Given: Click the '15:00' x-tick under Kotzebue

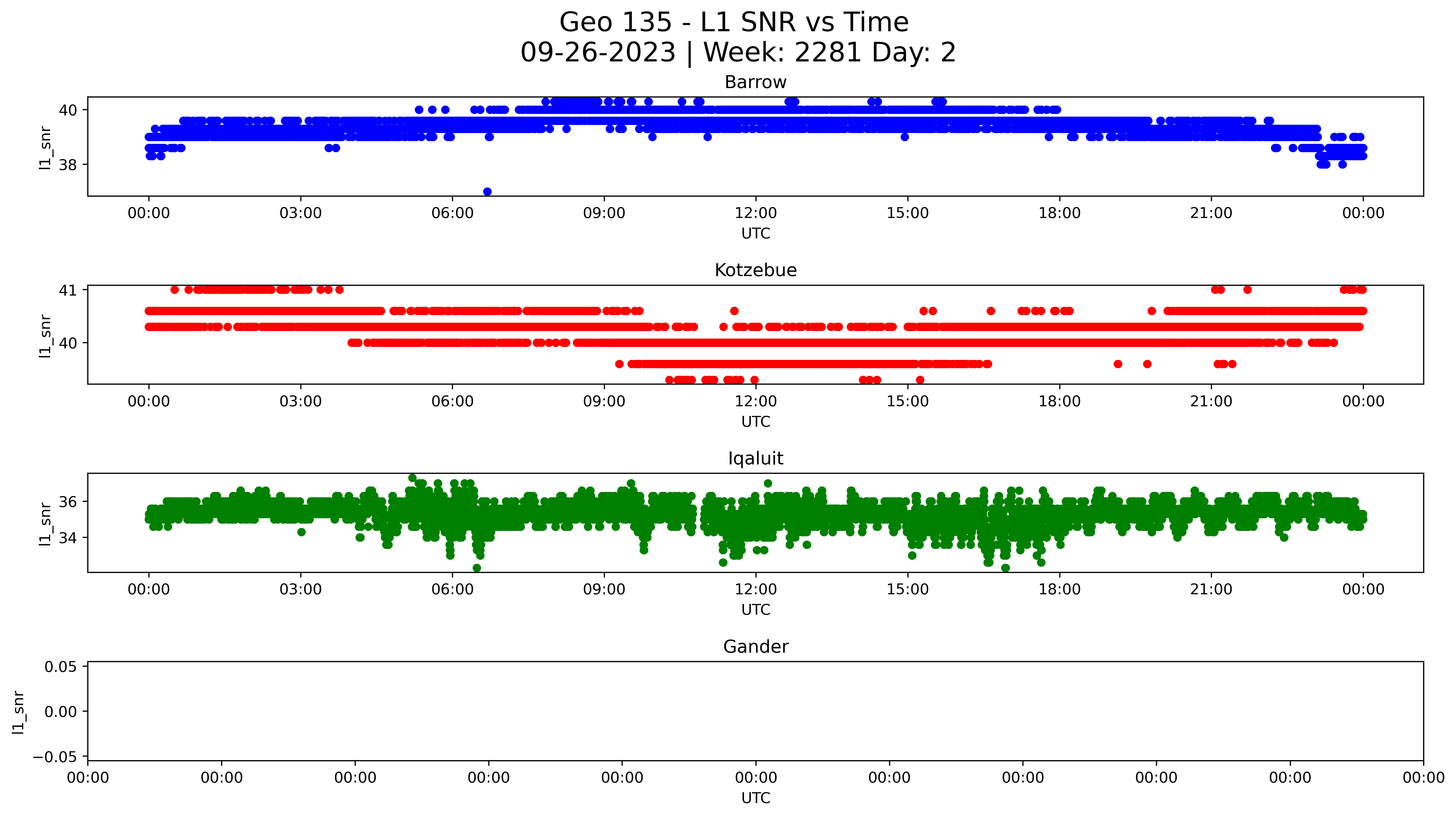Looking at the screenshot, I should pos(908,401).
